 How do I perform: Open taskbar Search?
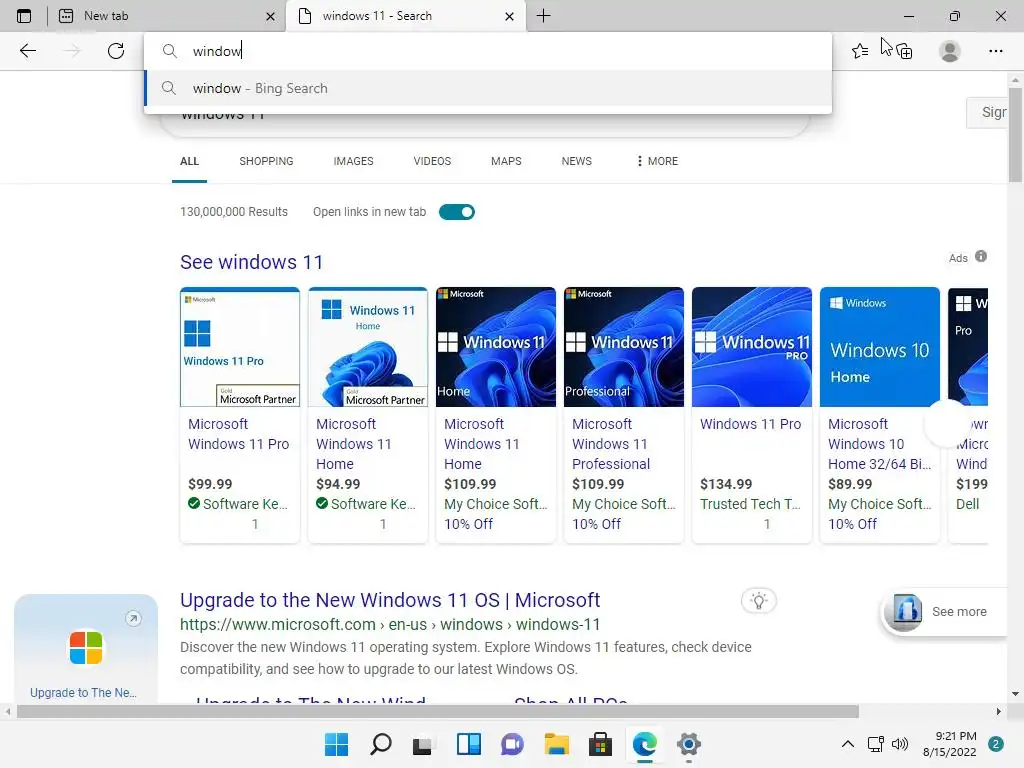pos(381,744)
